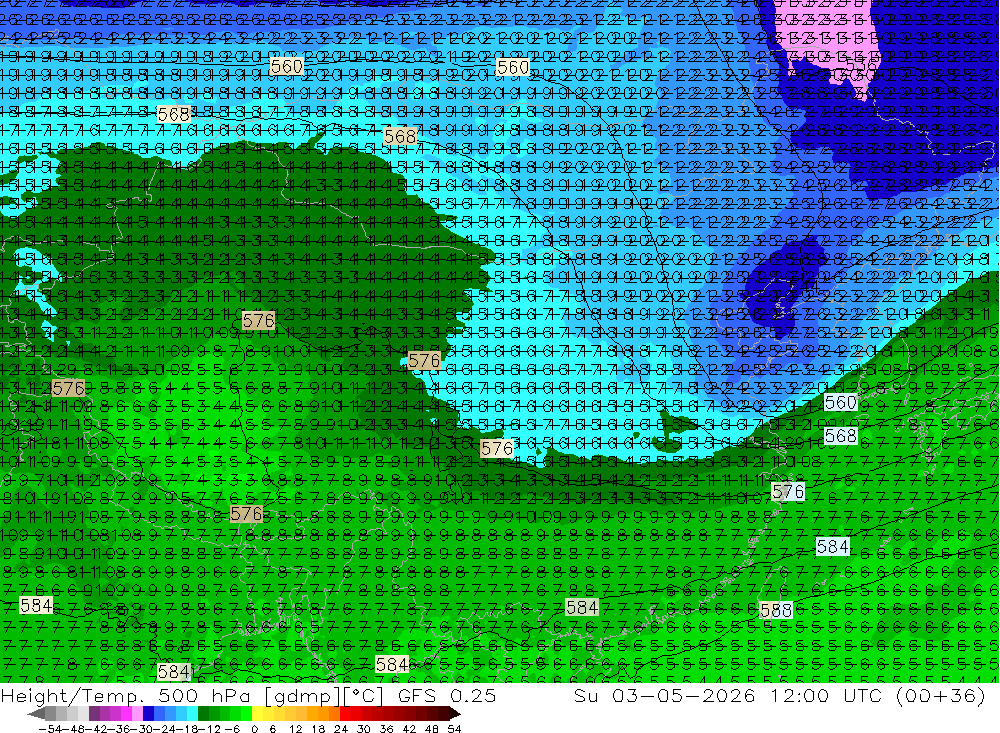Pick the dark navy blue legend swatch
This screenshot has height=733, width=1000.
[x=148, y=714]
